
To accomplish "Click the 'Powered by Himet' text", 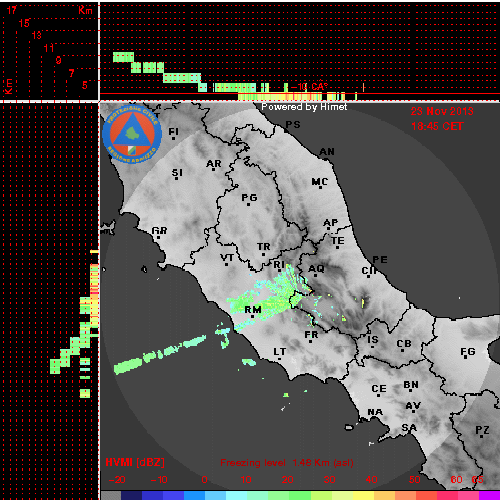I will (304, 107).
